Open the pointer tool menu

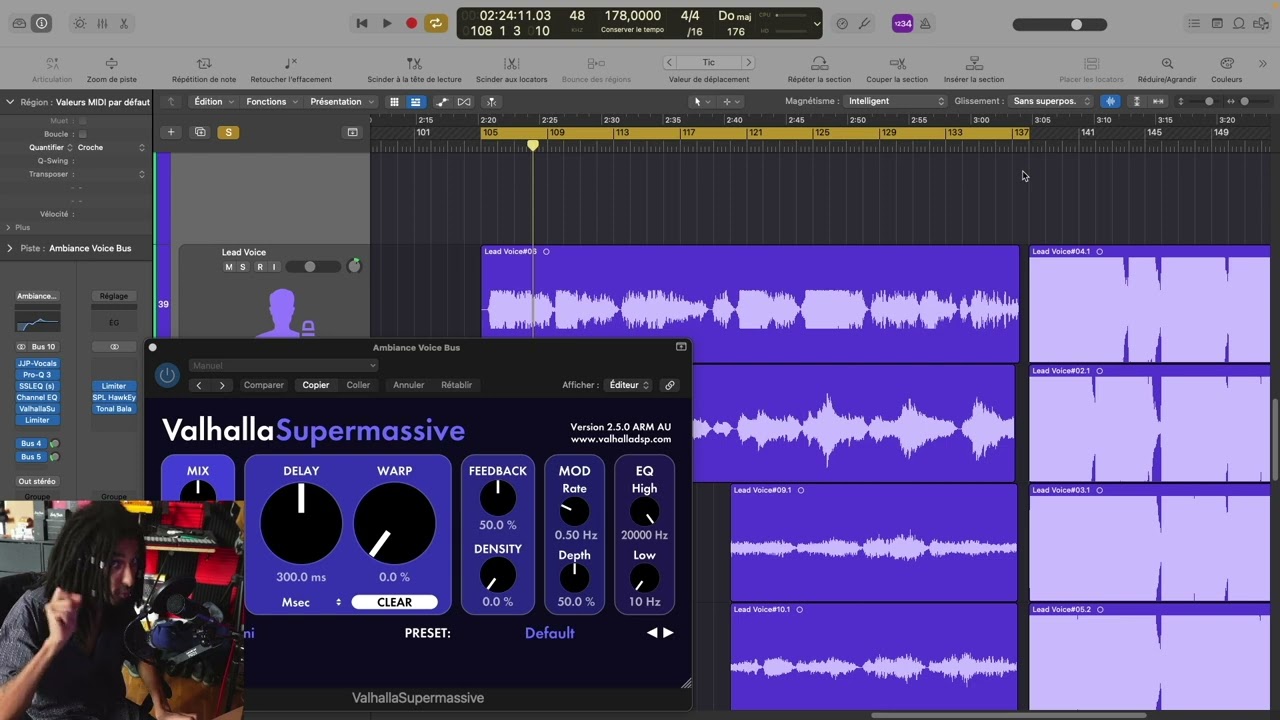pos(701,101)
